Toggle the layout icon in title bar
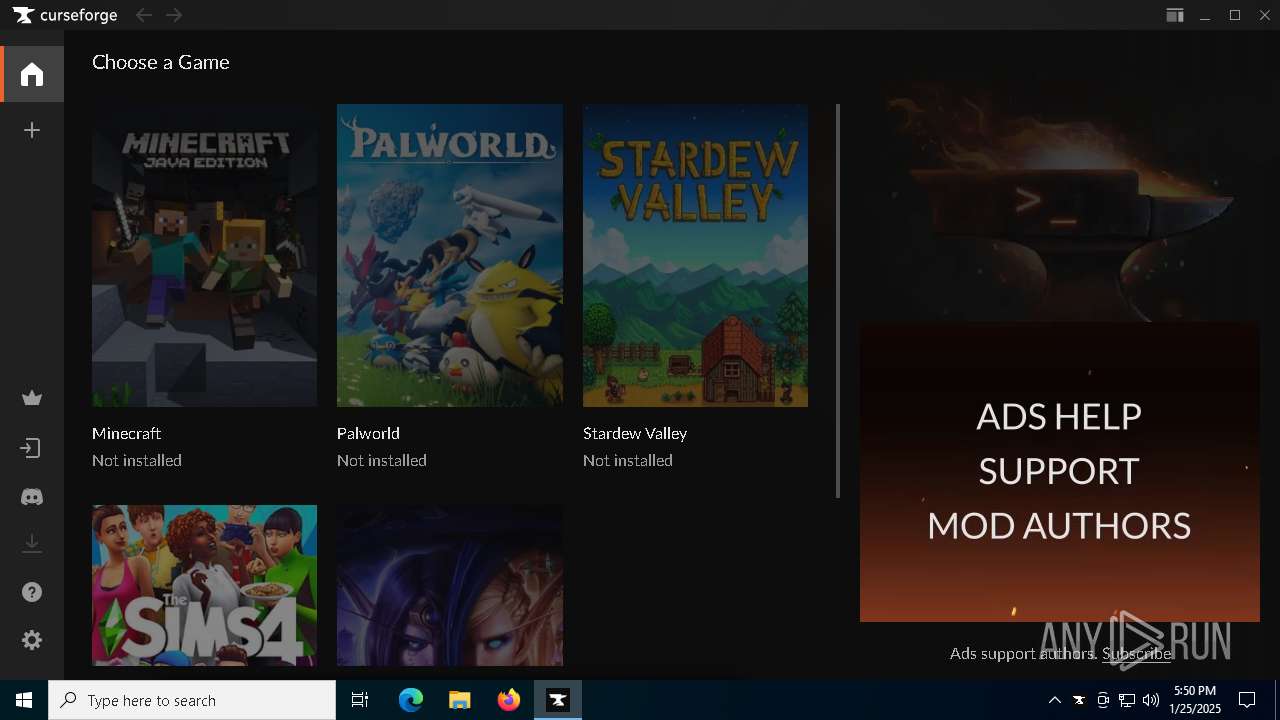The width and height of the screenshot is (1280, 720). pyautogui.click(x=1175, y=15)
